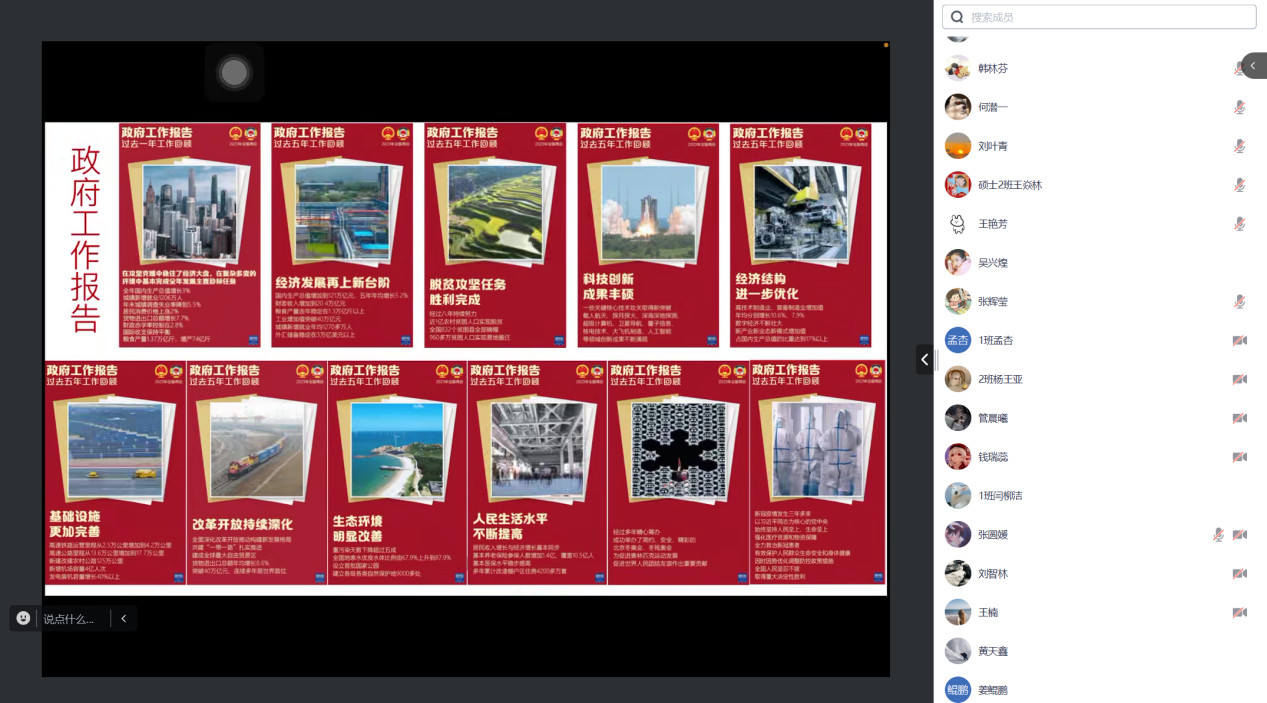This screenshot has width=1267, height=703.
Task: Click 管晨曦's camera-off icon
Action: point(1239,418)
